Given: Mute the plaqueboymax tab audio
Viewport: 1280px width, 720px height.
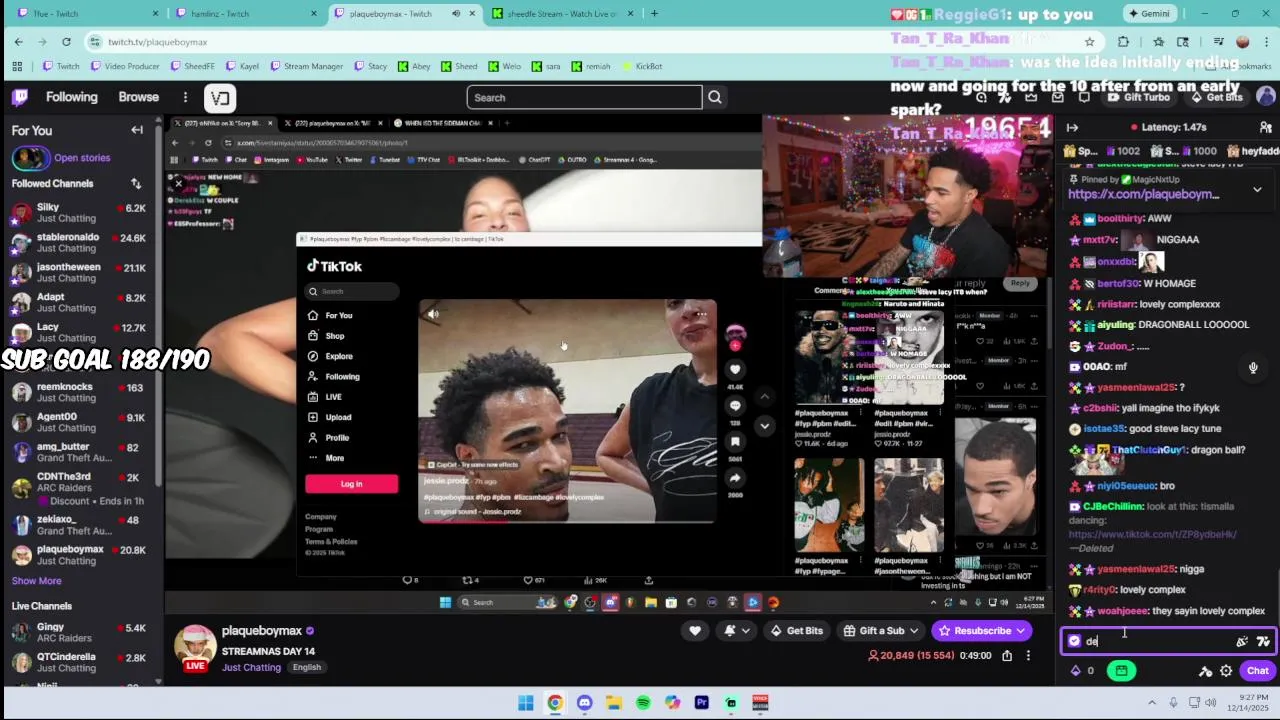Looking at the screenshot, I should pos(456,14).
